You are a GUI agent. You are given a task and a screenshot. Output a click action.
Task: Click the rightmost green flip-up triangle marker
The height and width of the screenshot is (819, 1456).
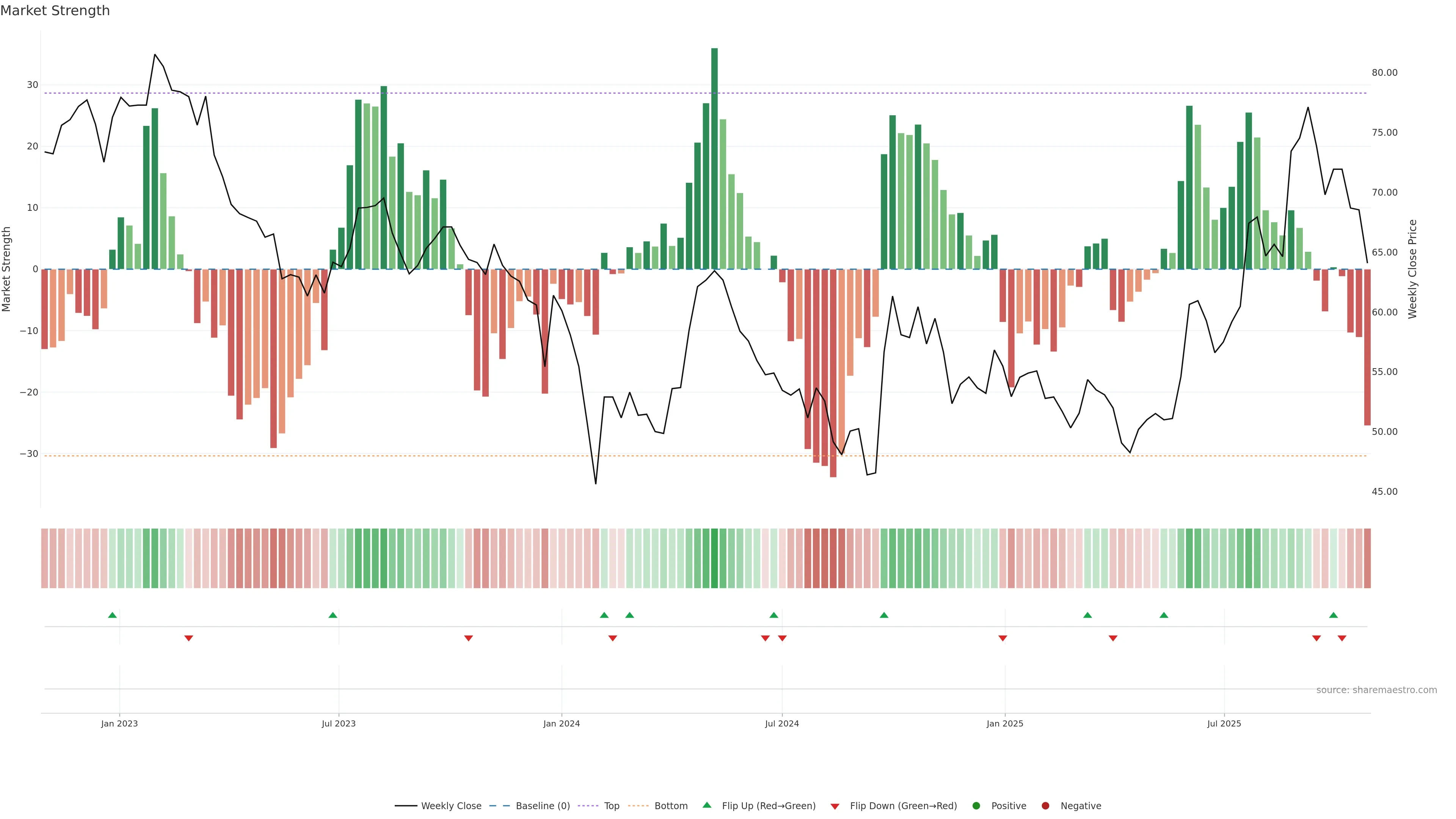1334,615
